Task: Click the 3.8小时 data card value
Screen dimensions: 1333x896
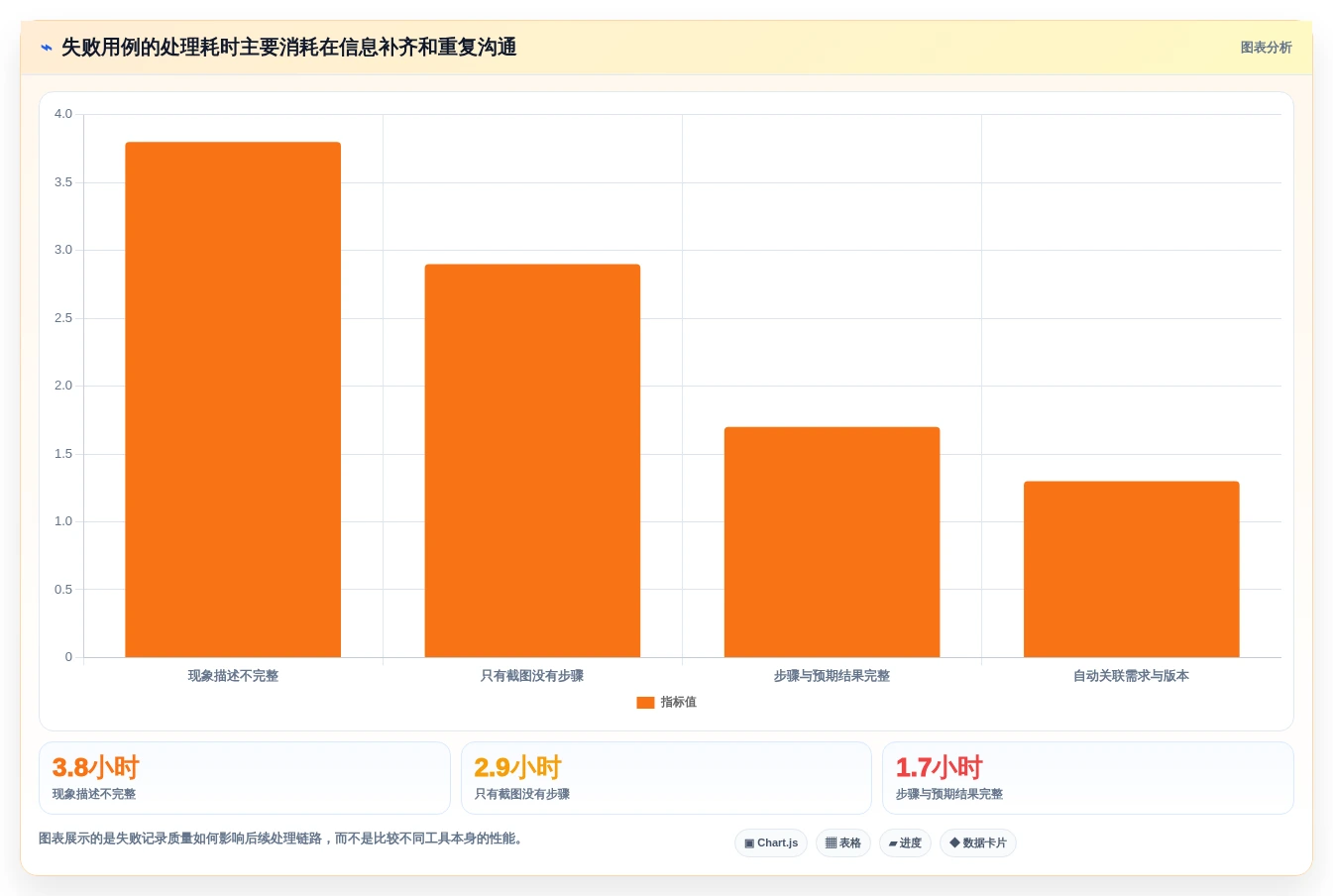Action: coord(95,767)
